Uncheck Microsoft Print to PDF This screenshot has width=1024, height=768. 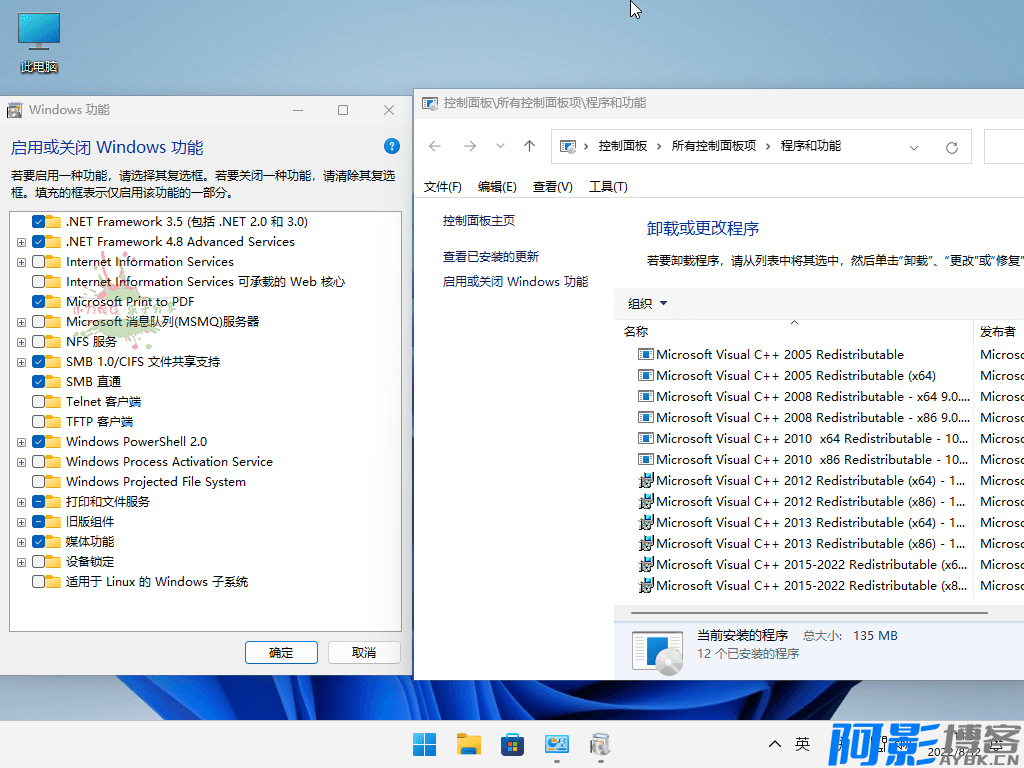point(39,302)
